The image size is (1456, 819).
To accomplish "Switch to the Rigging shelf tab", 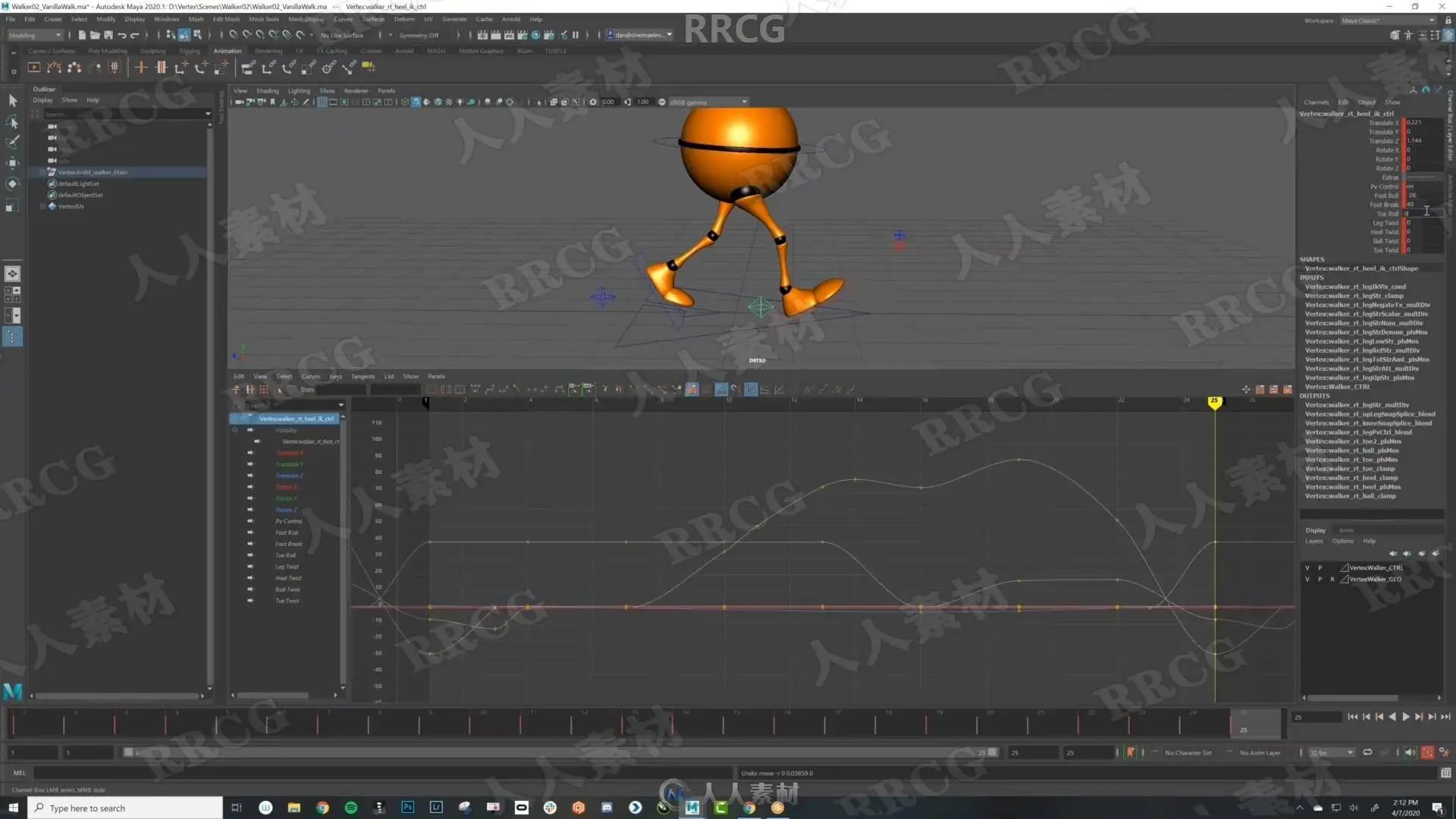I will tap(190, 51).
